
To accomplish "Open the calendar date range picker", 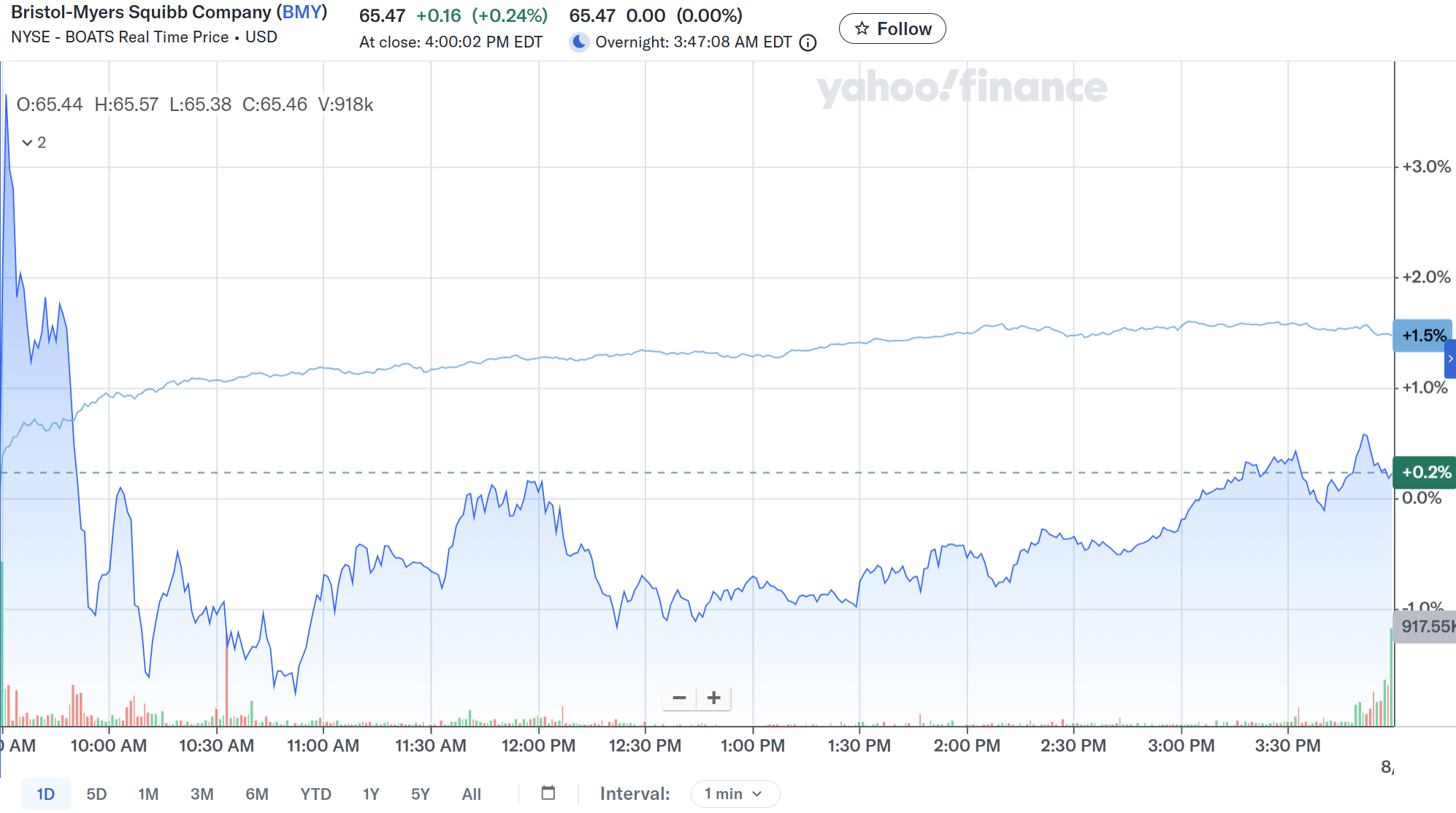I will (x=548, y=793).
